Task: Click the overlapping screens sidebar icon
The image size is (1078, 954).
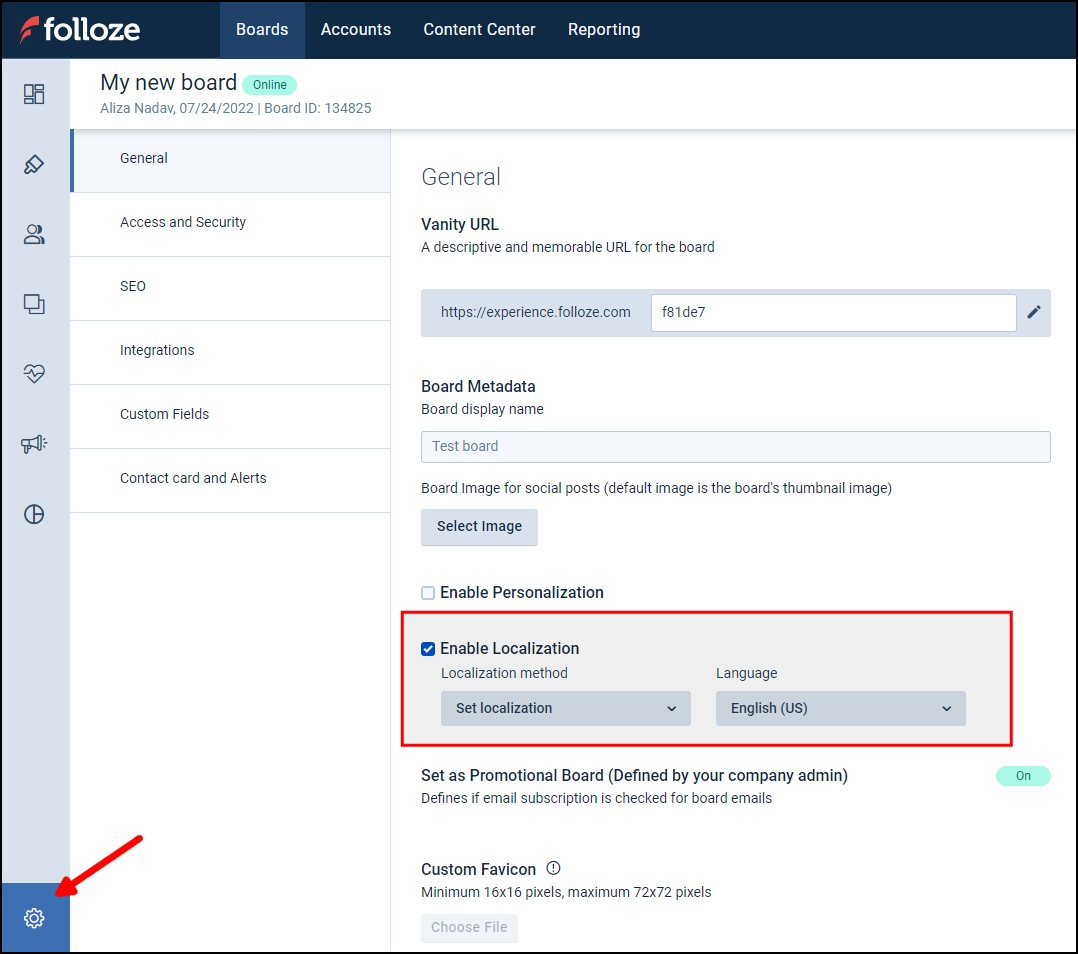Action: coord(34,304)
